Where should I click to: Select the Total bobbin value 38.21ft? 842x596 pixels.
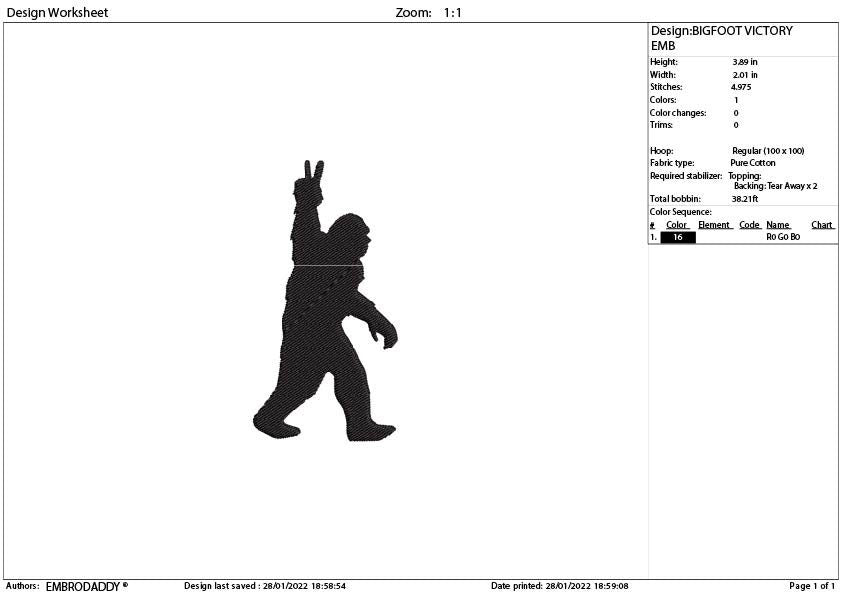pyautogui.click(x=747, y=198)
